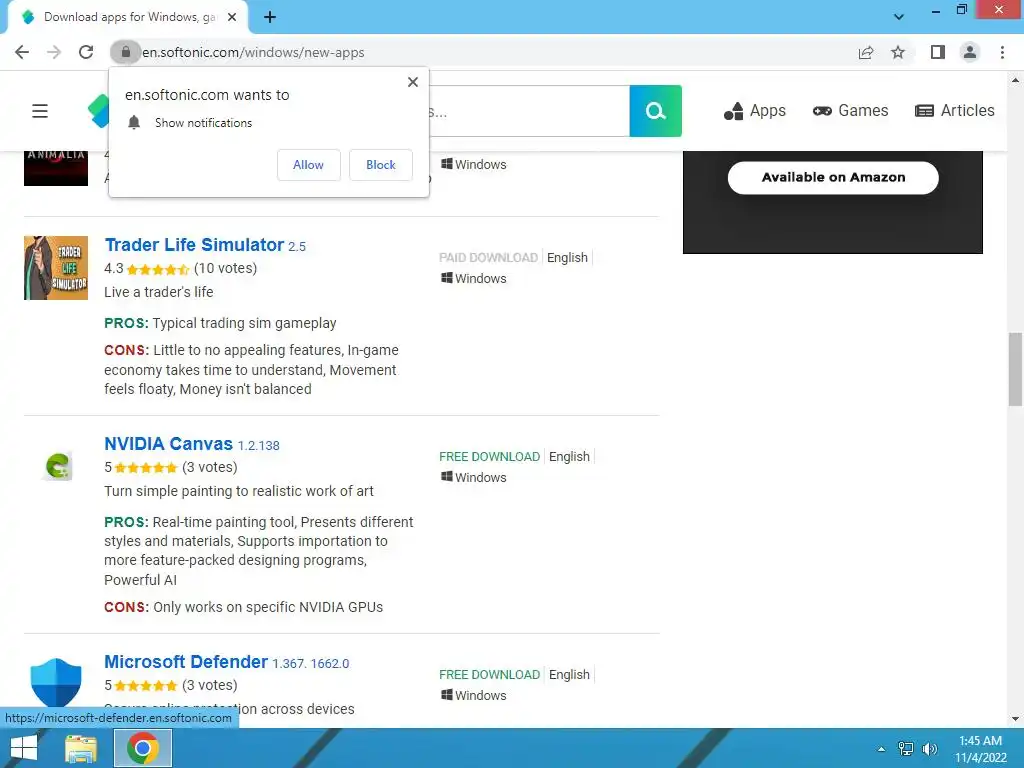Open the Softonic hamburger menu

[x=40, y=111]
